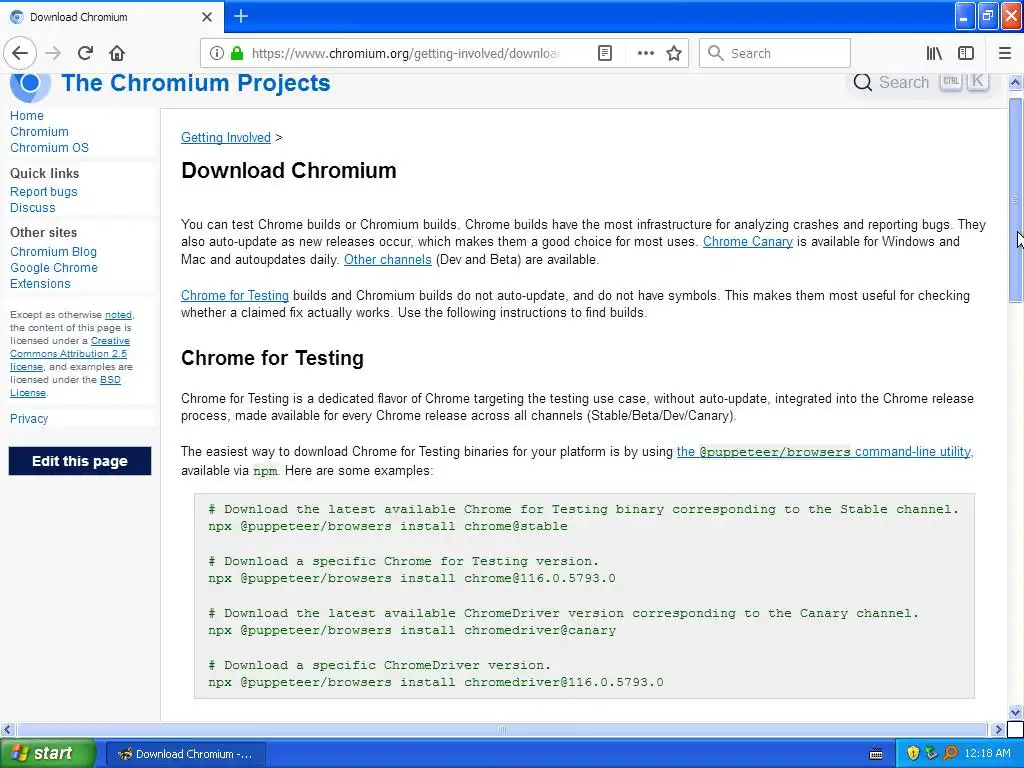Click the green padlock security icon
Viewport: 1024px width, 768px height.
(237, 54)
